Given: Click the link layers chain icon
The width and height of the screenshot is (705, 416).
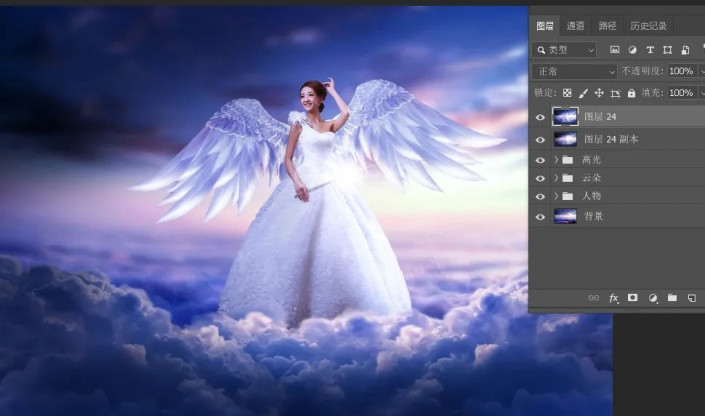Looking at the screenshot, I should tap(593, 298).
